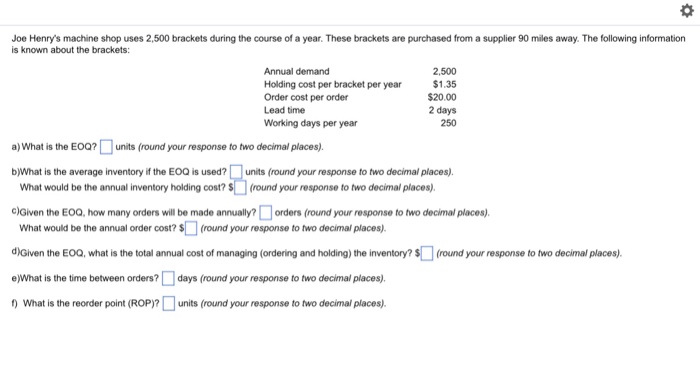Viewport: 700px width, 379px height.
Task: Focus the time between orders days box
Action: click(x=168, y=278)
